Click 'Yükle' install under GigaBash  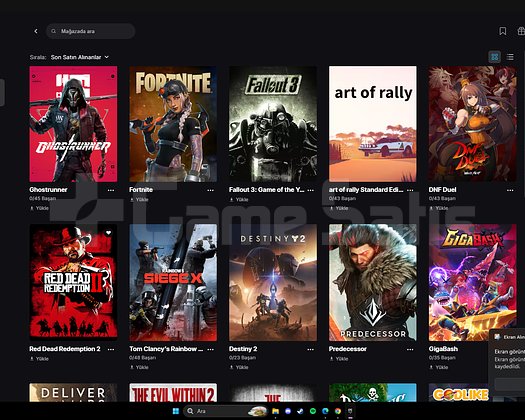pos(438,367)
